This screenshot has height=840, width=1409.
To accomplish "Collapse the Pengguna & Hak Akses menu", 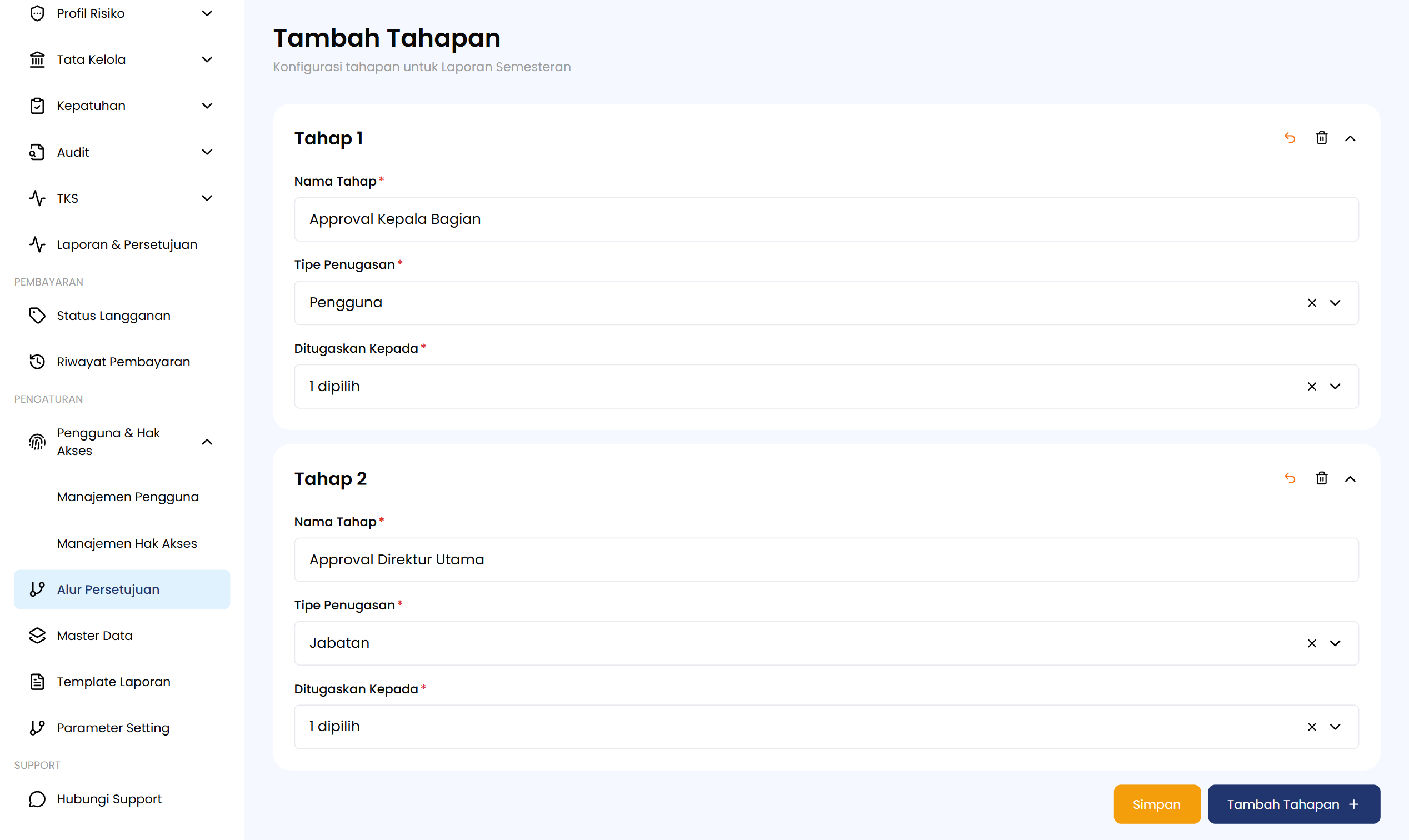I will (x=207, y=442).
